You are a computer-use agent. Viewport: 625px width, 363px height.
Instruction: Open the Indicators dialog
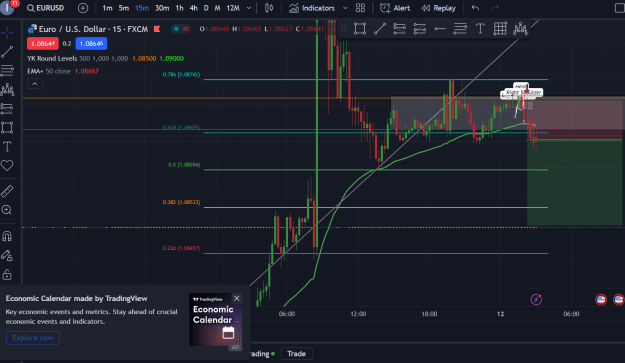click(x=312, y=8)
